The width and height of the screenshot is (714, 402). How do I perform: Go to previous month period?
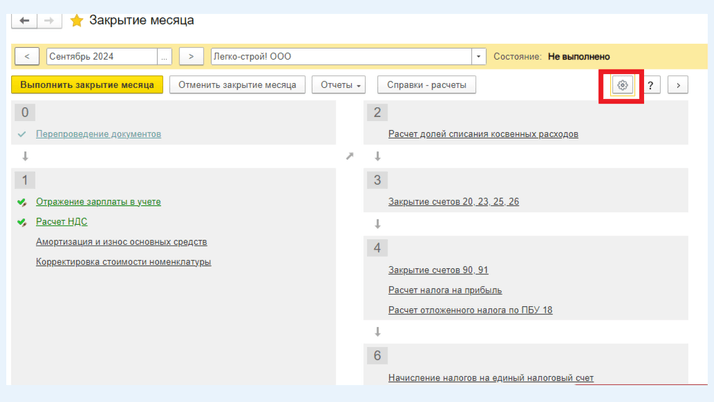click(x=26, y=57)
